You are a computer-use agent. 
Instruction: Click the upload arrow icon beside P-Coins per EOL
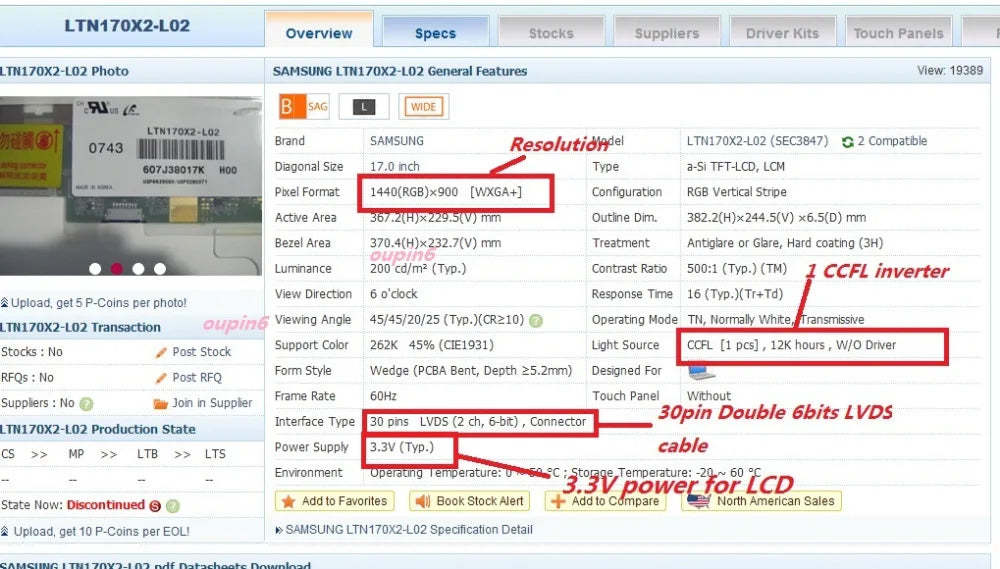[x=5, y=531]
